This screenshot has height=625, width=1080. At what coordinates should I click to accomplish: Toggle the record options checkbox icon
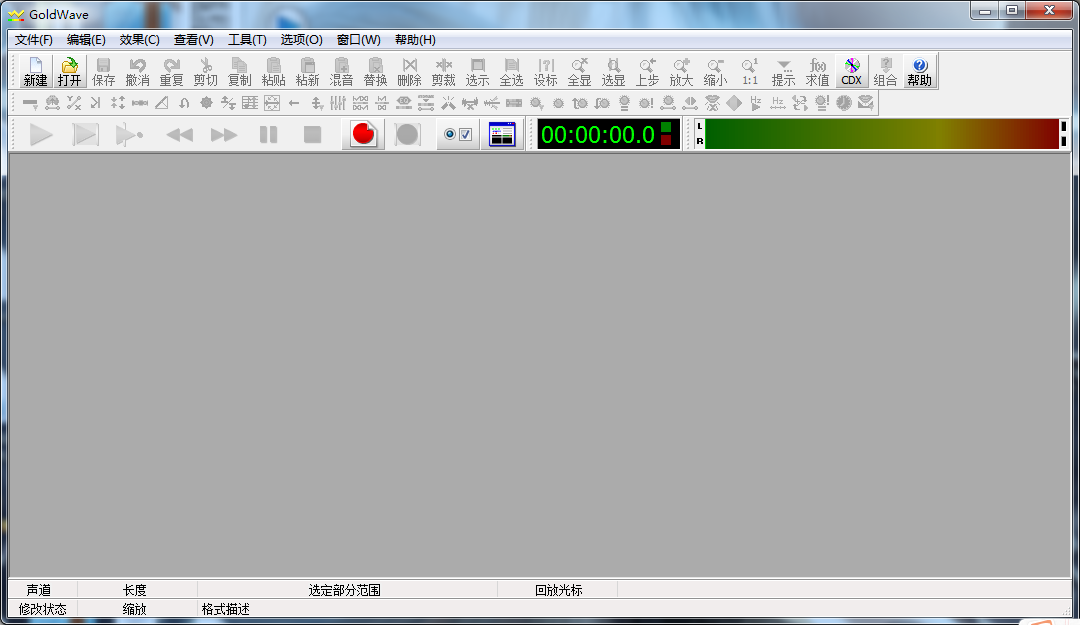[458, 134]
